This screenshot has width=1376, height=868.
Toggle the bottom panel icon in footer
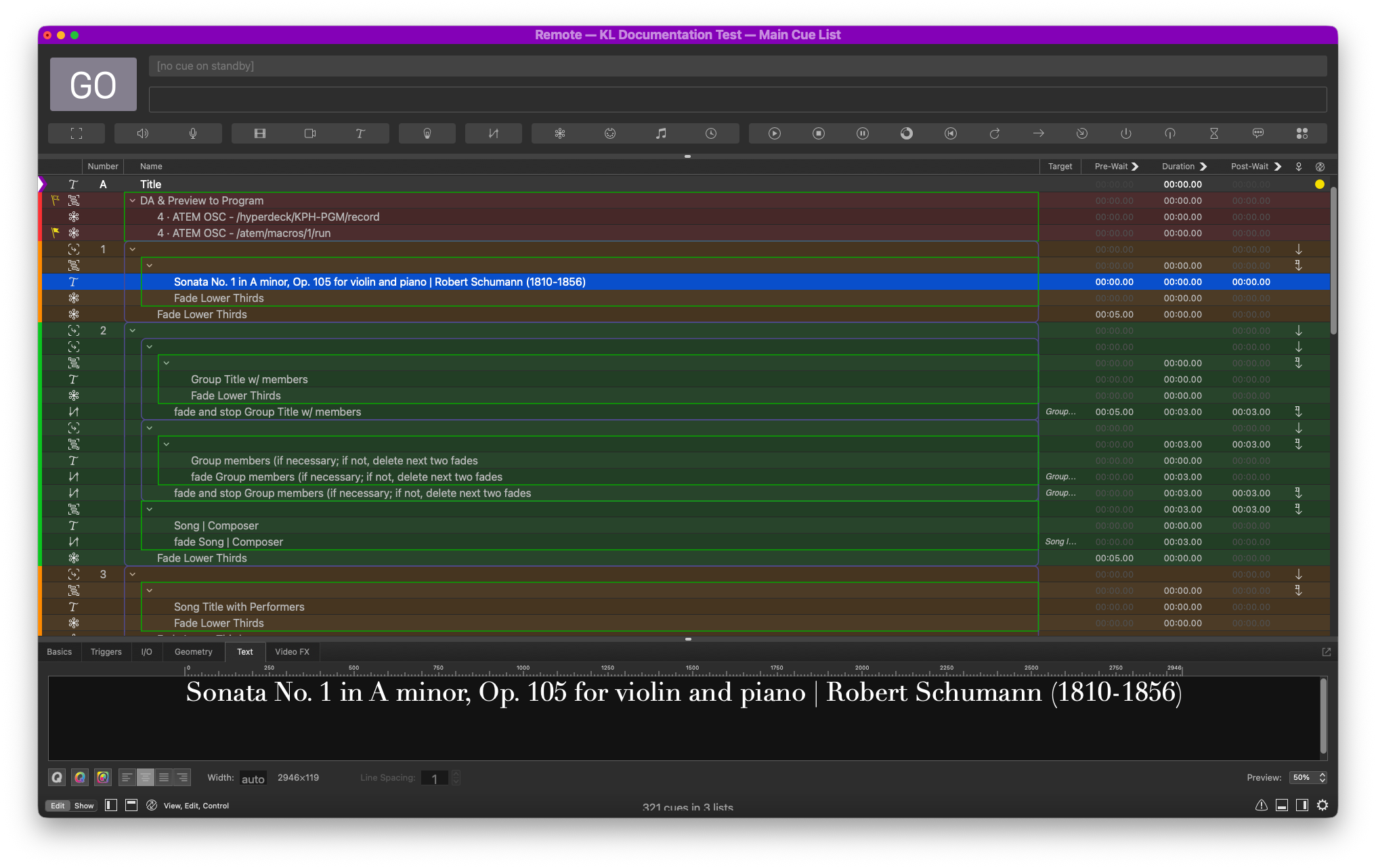coord(1282,805)
